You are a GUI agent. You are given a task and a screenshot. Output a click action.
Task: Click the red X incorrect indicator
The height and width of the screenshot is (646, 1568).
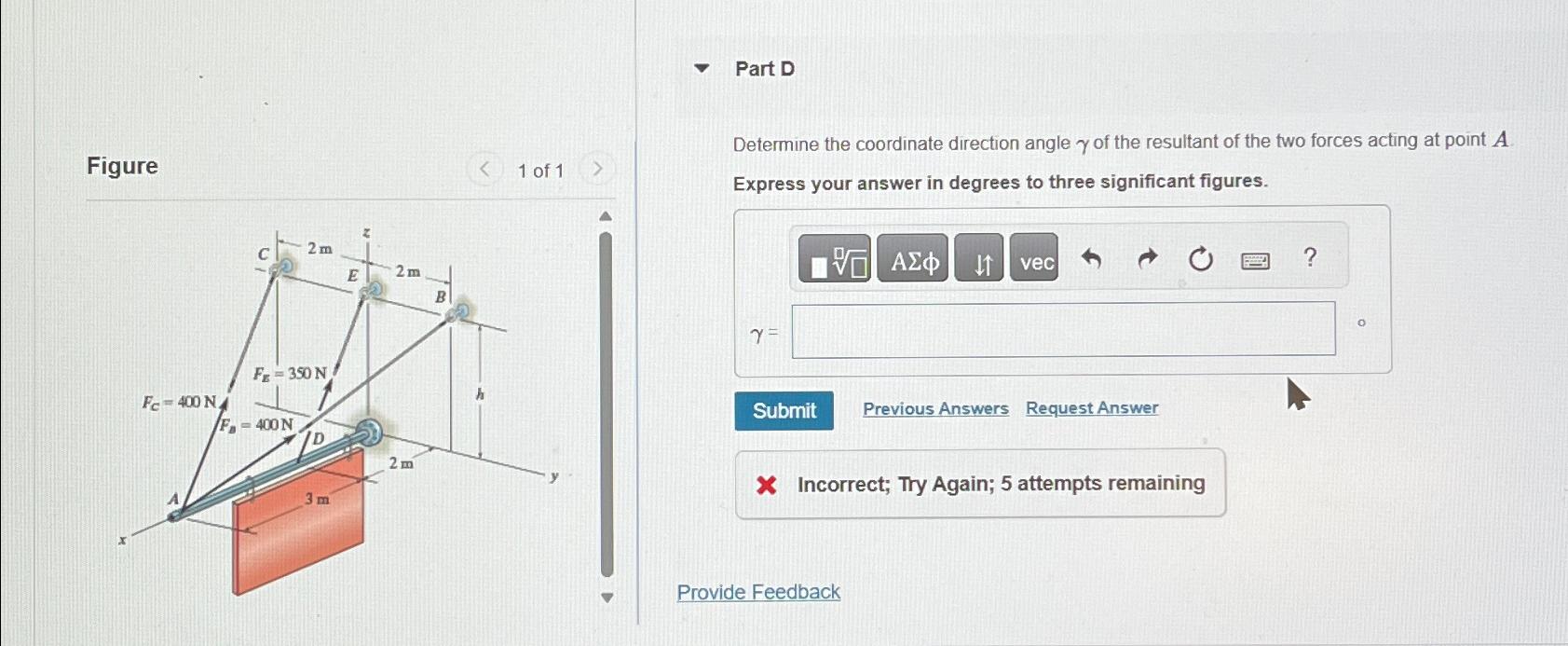pos(765,484)
